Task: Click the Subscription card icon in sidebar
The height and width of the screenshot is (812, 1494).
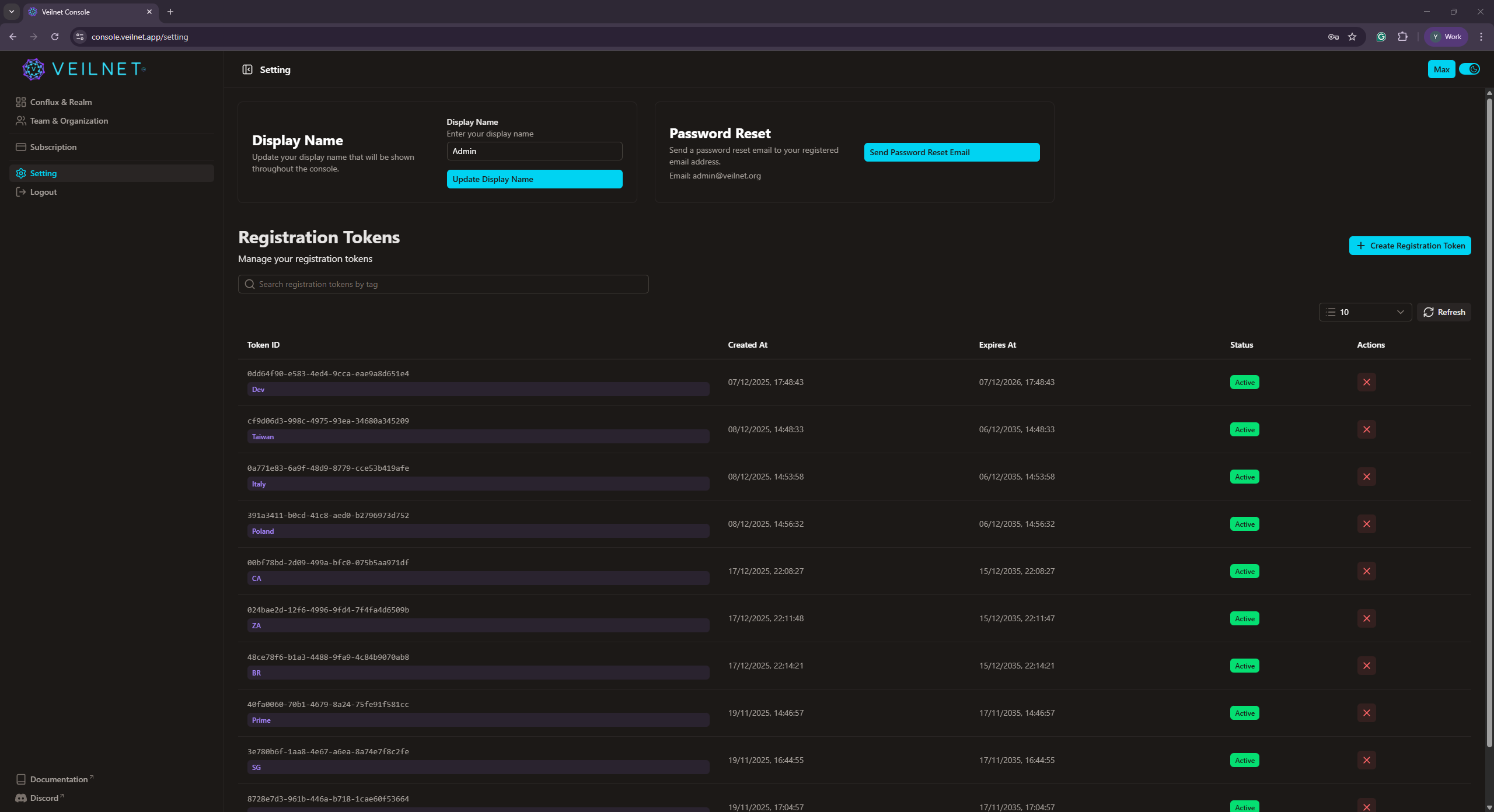Action: pyautogui.click(x=21, y=146)
